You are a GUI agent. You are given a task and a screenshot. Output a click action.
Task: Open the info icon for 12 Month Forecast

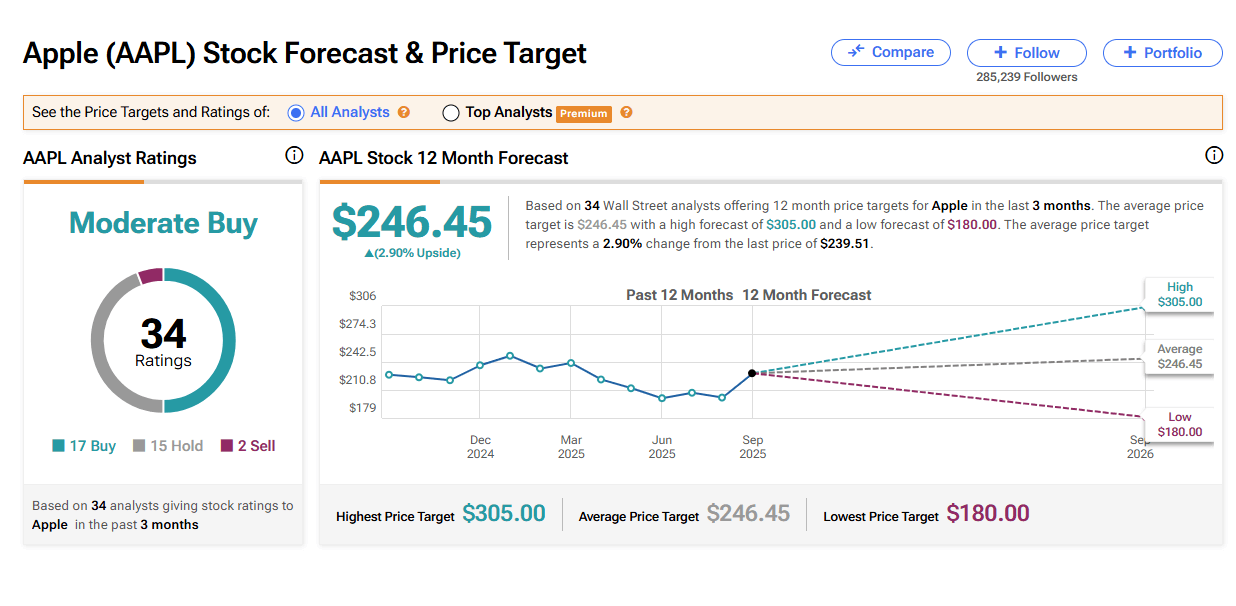[x=1214, y=155]
